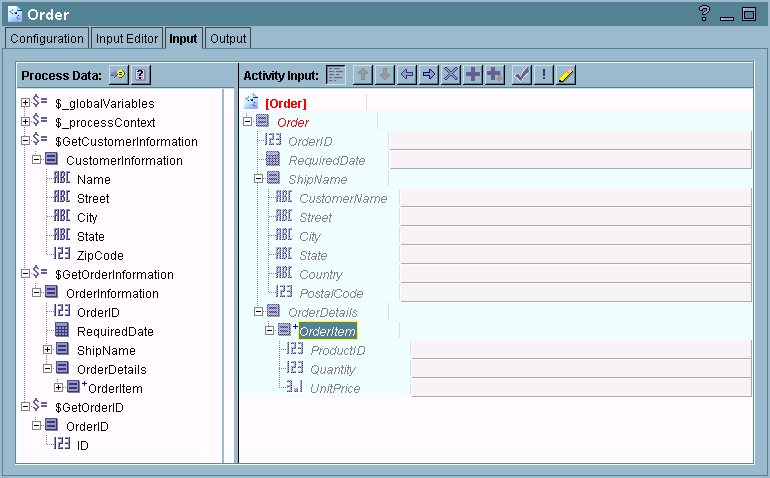Expand the $_globalVariables tree node
770x478 pixels.
tap(25, 103)
